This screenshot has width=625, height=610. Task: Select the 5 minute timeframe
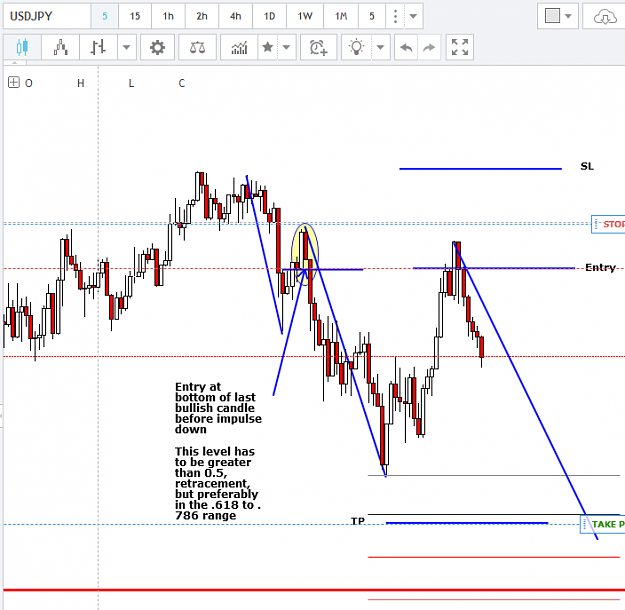coord(105,16)
